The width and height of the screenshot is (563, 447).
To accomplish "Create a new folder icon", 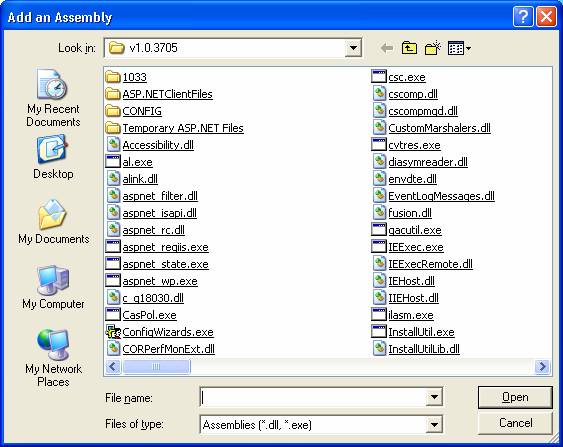I will click(432, 48).
